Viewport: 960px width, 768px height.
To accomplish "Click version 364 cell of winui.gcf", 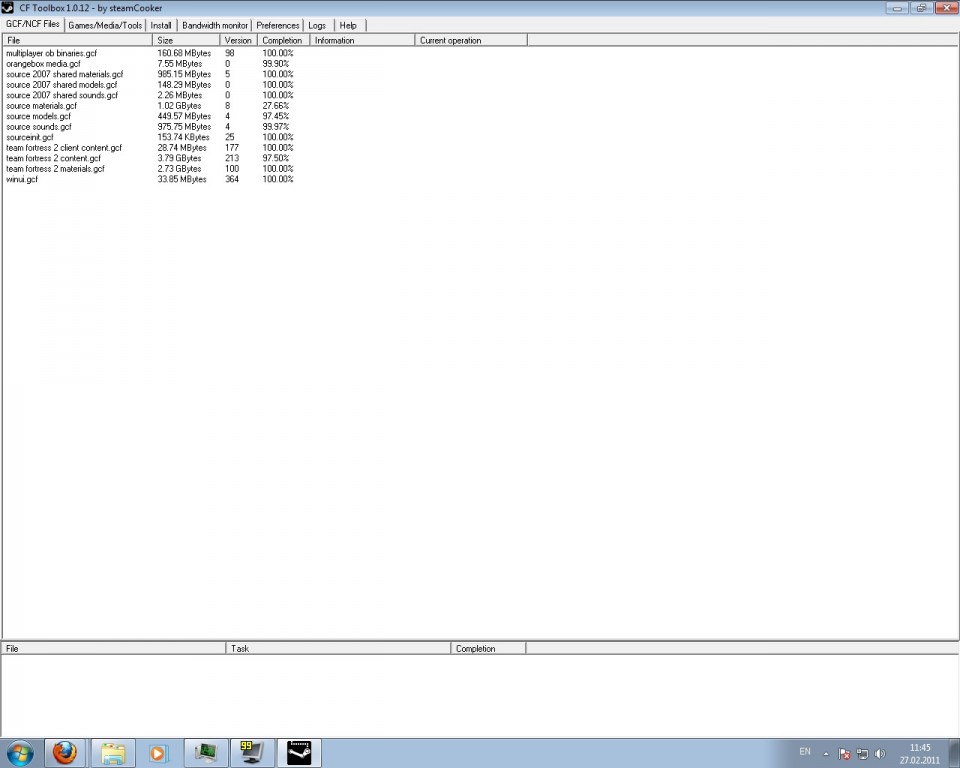I will tap(231, 179).
